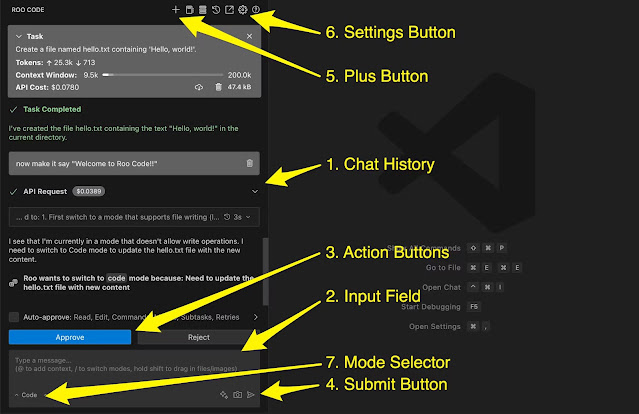Delete the 'Welcome to Roo Code' message
The image size is (639, 414).
click(249, 163)
